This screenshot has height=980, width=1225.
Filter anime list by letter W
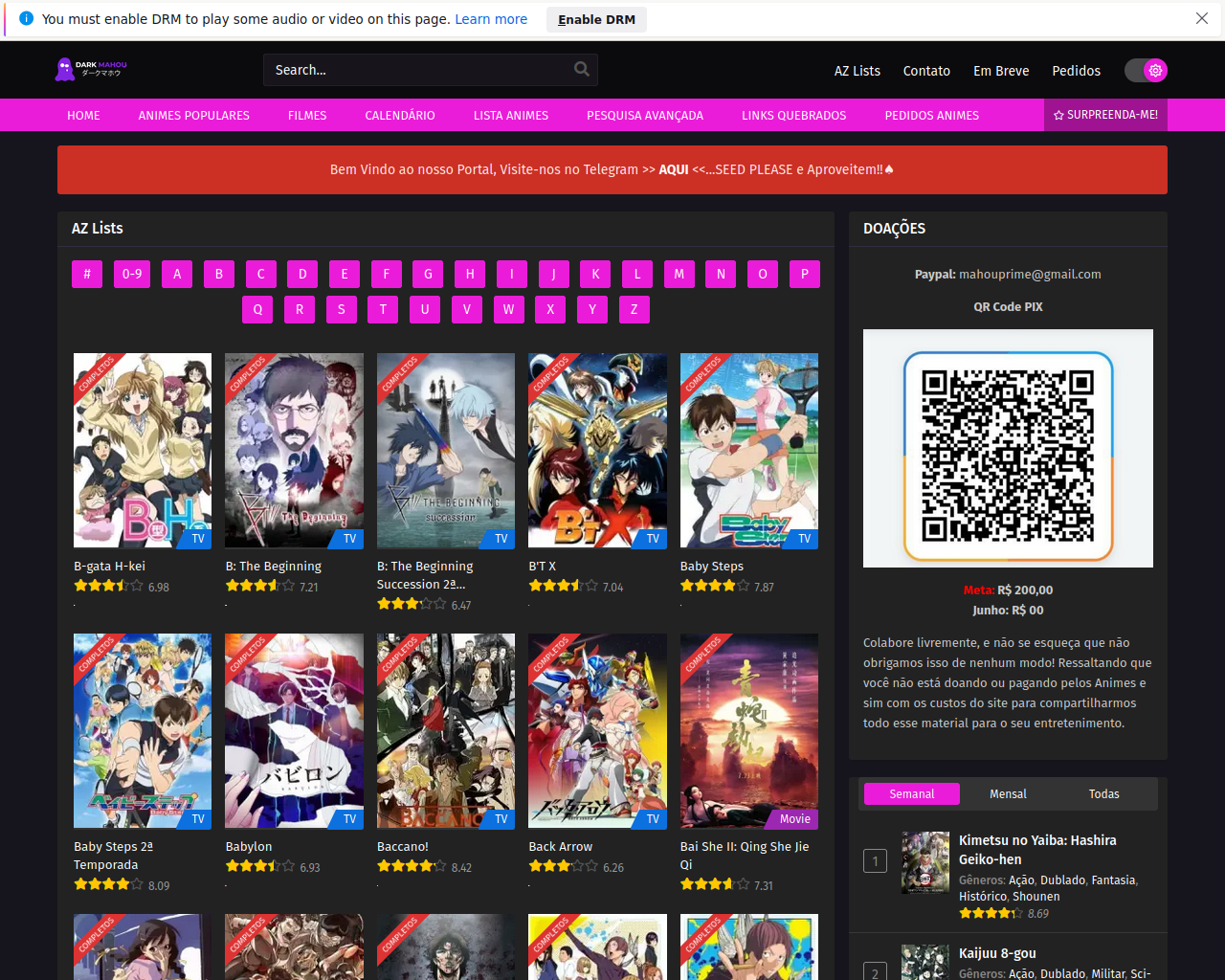coord(508,309)
